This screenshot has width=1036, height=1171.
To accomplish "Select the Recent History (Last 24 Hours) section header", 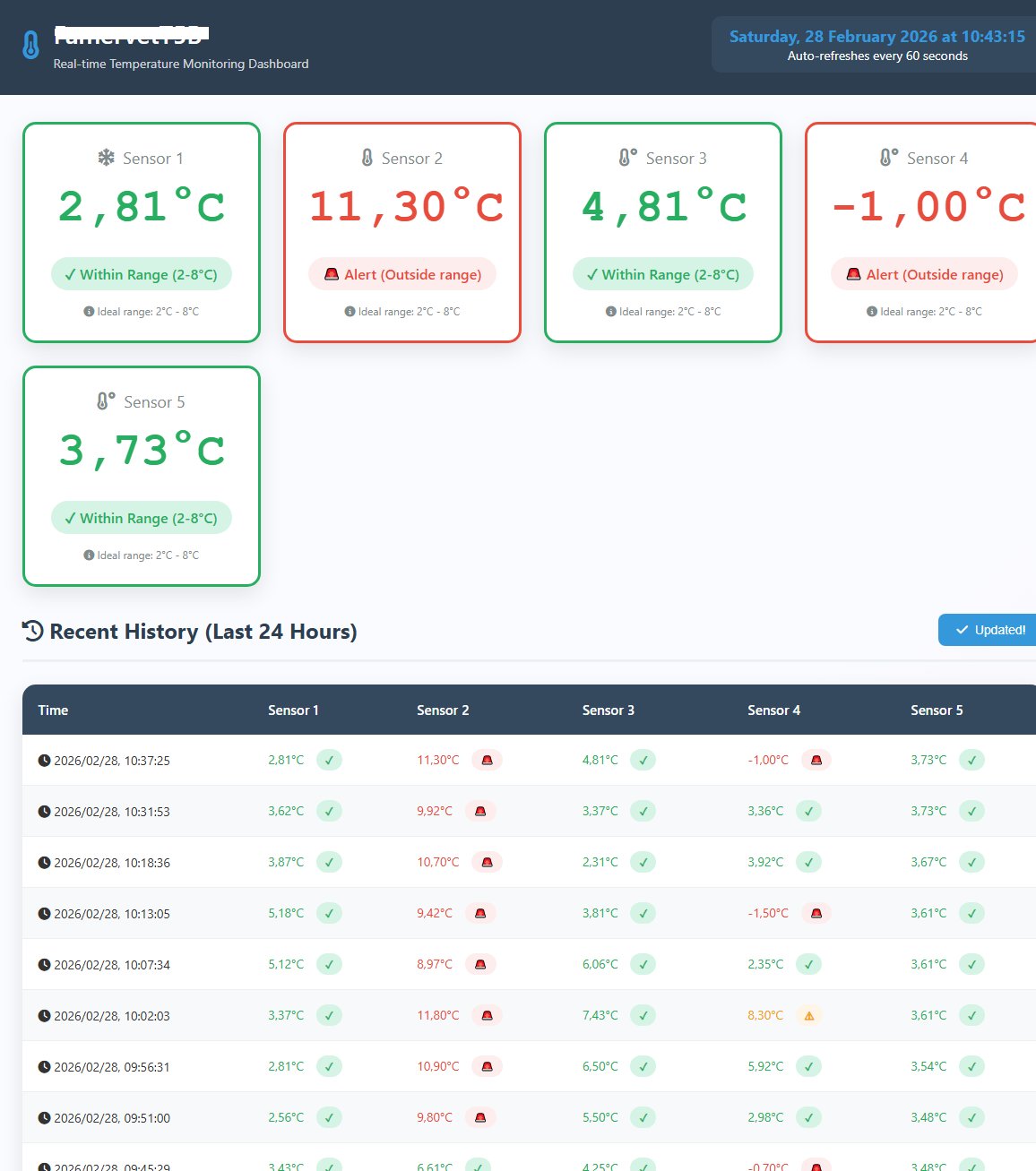I will [x=203, y=631].
